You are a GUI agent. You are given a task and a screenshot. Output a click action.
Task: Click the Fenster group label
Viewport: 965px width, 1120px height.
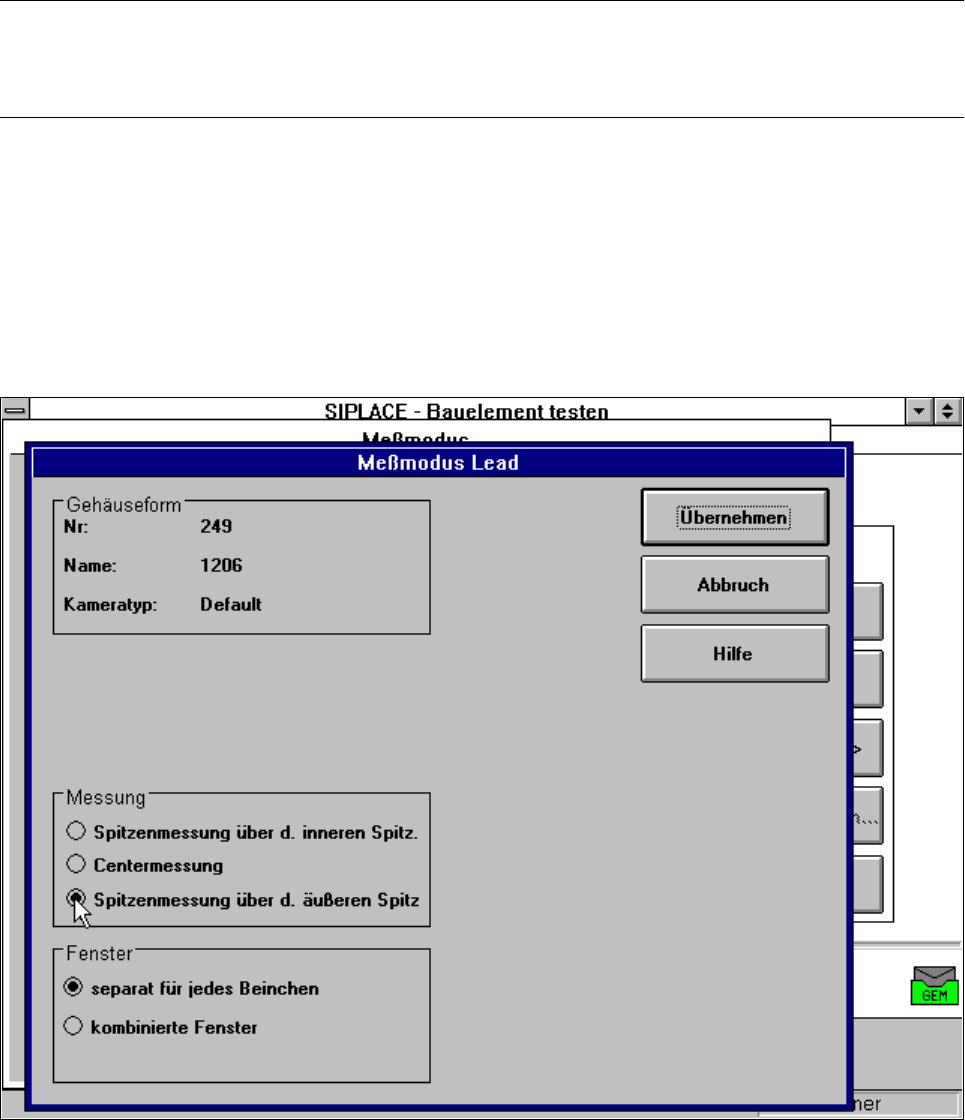[x=99, y=954]
